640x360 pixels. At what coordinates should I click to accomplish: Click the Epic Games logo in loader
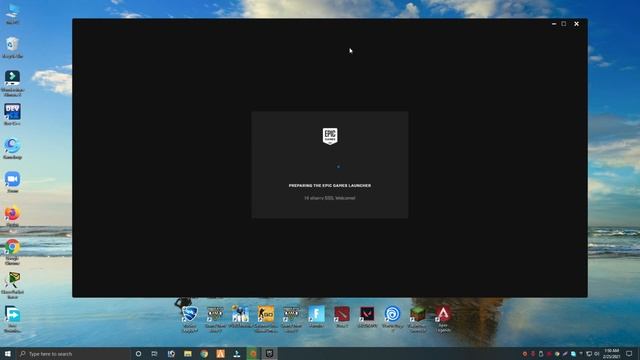click(x=330, y=136)
